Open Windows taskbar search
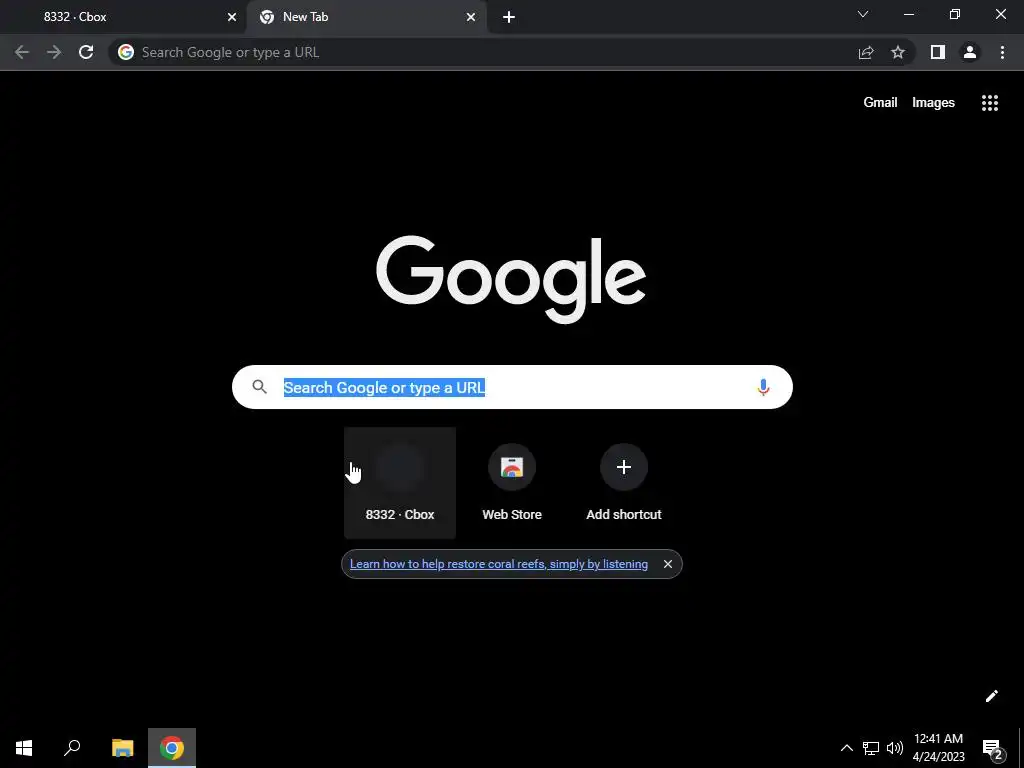 [x=72, y=748]
